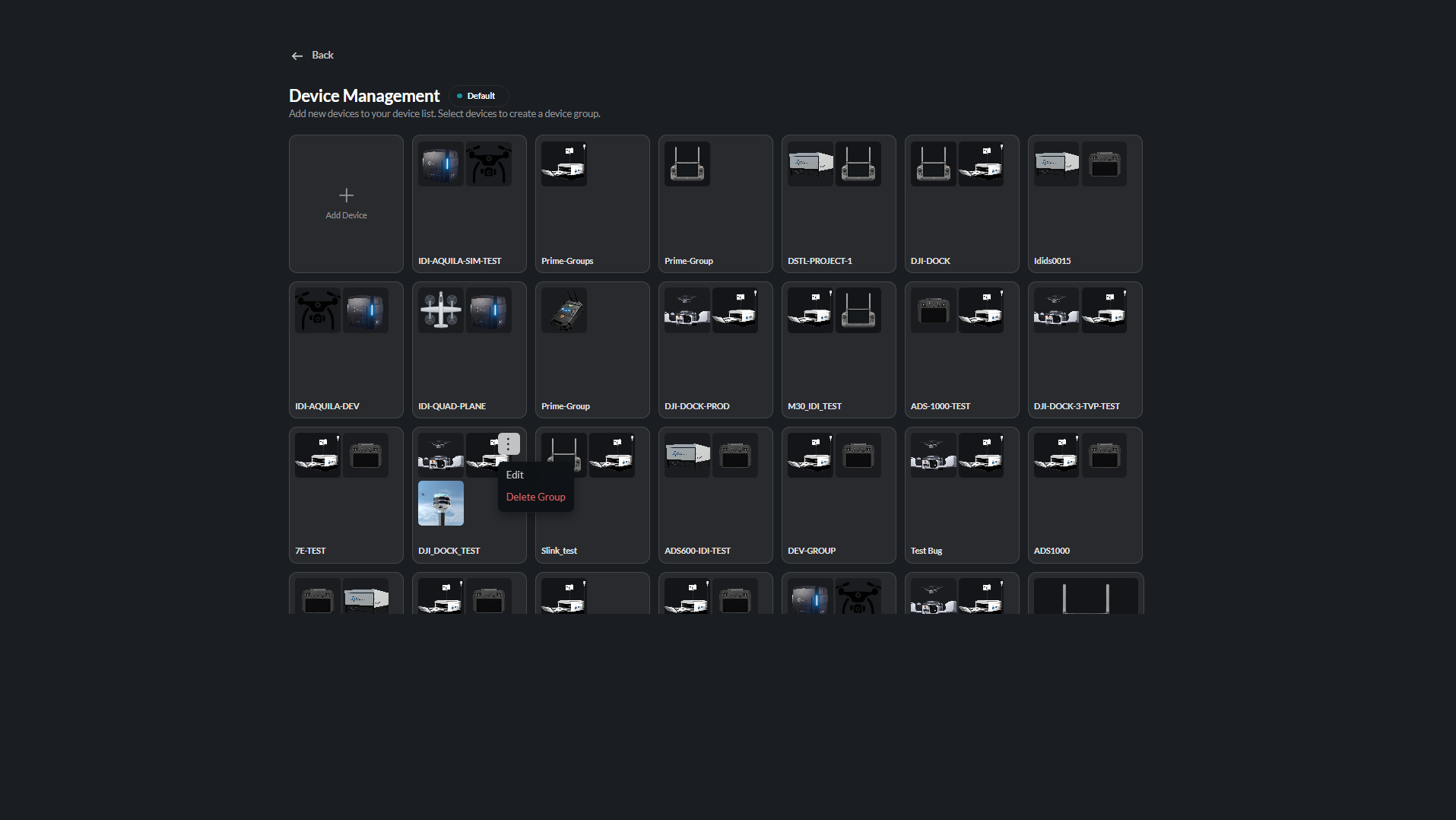Click the Add Device plus icon
This screenshot has height=820, width=1456.
(346, 195)
